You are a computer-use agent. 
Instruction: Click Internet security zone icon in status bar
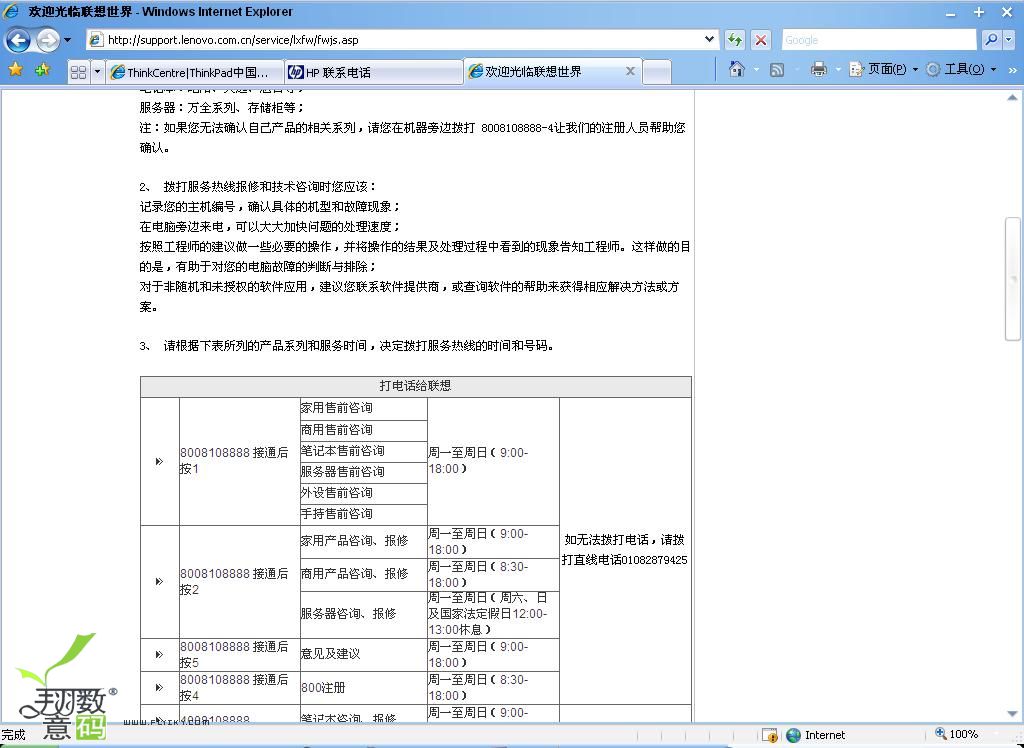793,735
